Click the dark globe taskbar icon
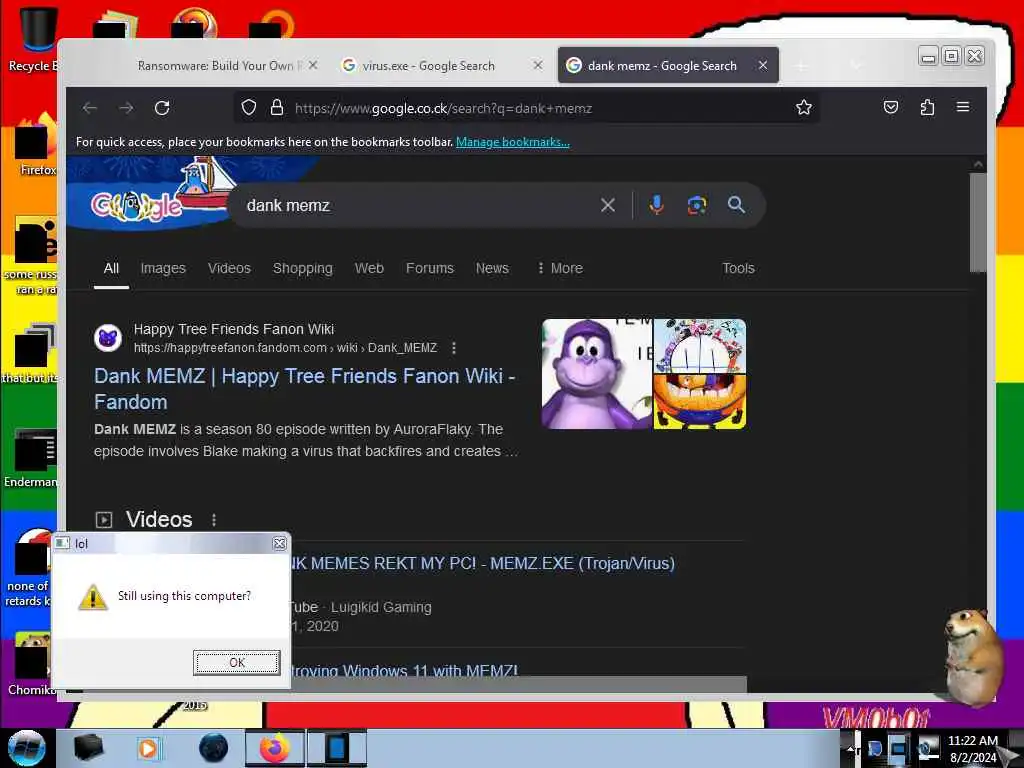Image resolution: width=1024 pixels, height=768 pixels. pos(214,748)
